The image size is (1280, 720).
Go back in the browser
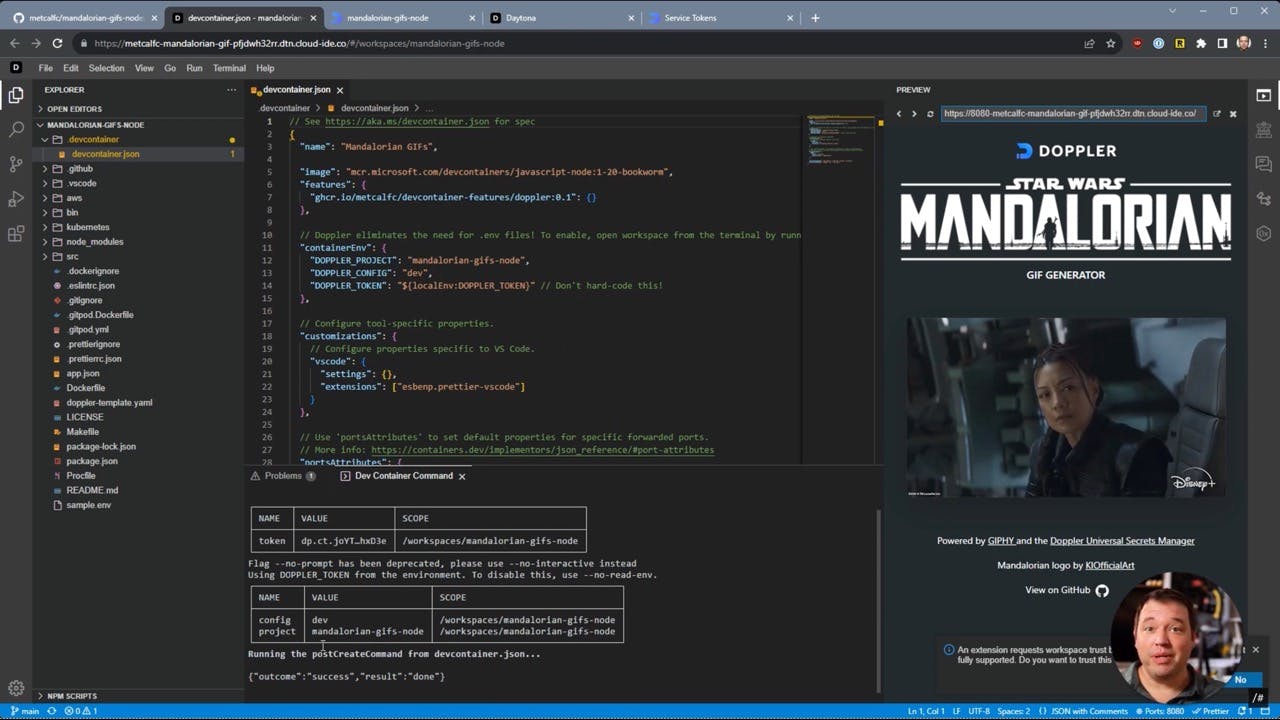14,43
